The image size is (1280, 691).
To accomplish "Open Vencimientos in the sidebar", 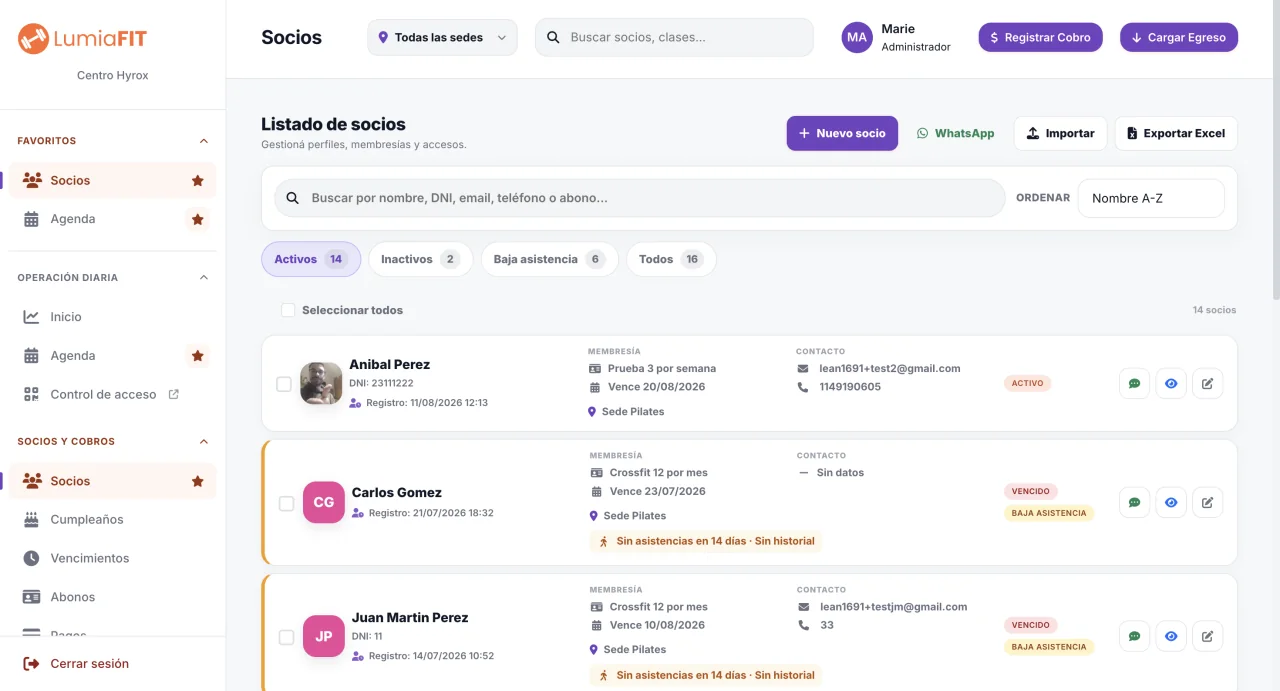I will (x=112, y=558).
